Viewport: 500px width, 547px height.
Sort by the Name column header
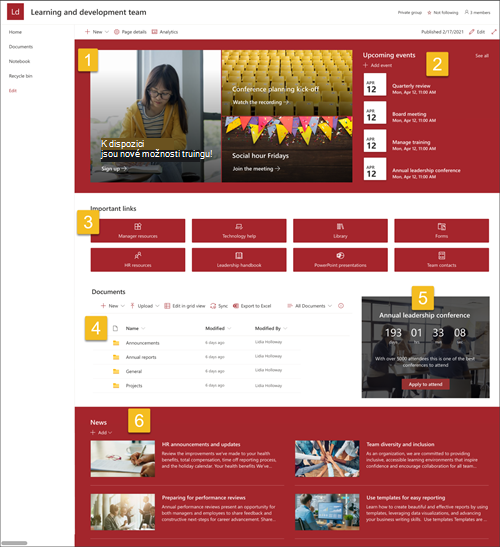[135, 328]
